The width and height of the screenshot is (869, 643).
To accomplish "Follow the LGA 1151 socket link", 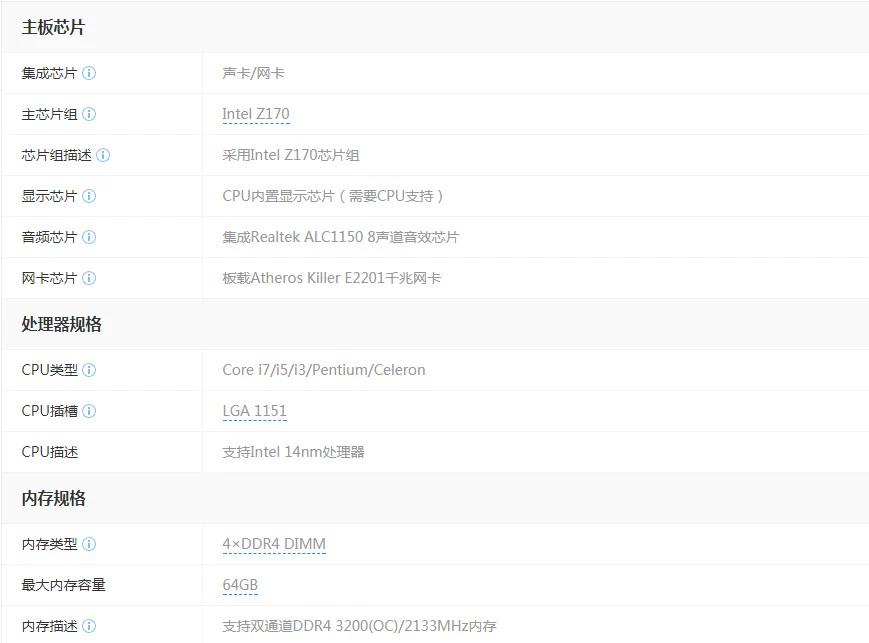I will click(x=254, y=411).
